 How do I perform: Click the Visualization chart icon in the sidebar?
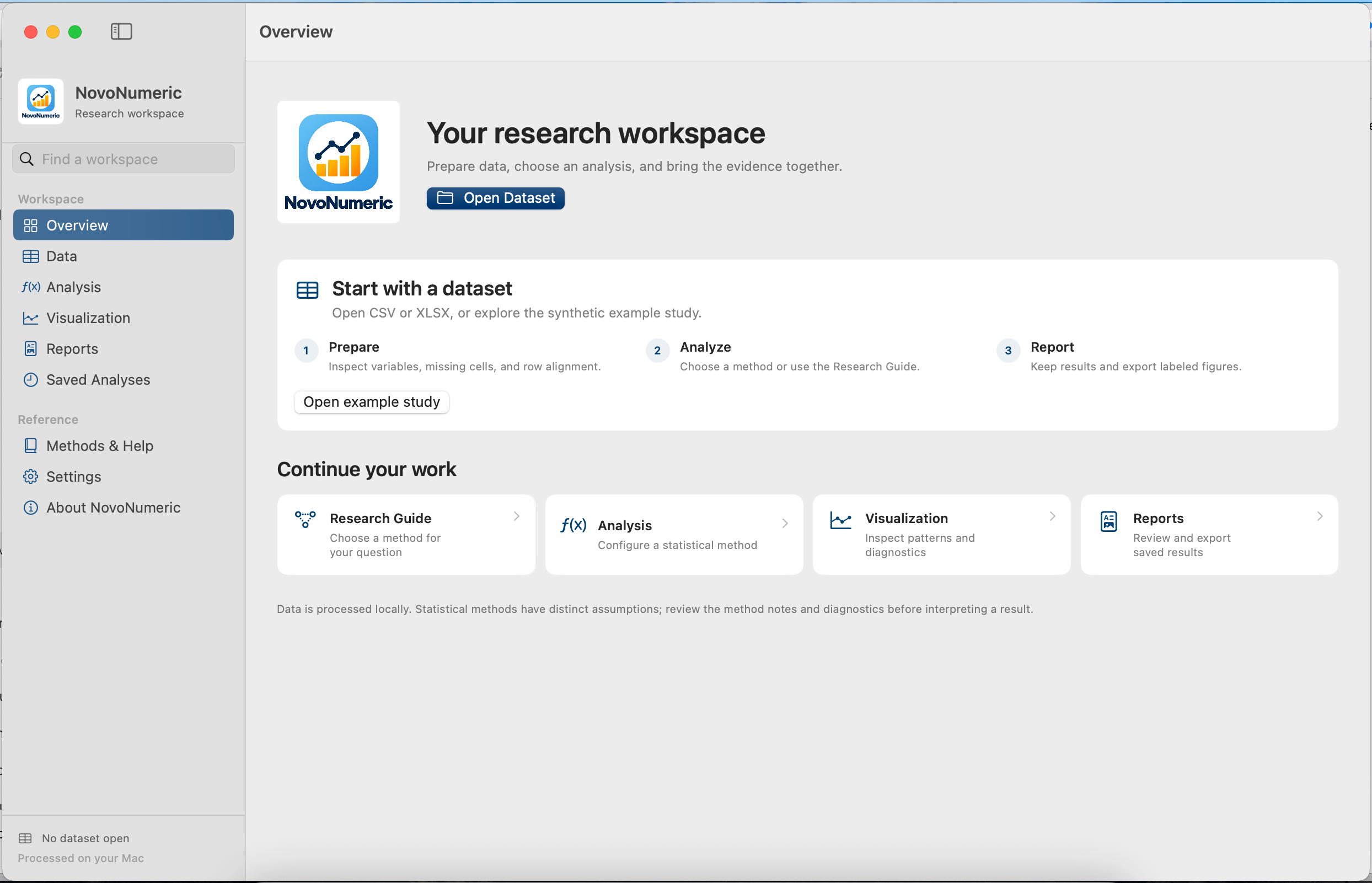click(30, 317)
